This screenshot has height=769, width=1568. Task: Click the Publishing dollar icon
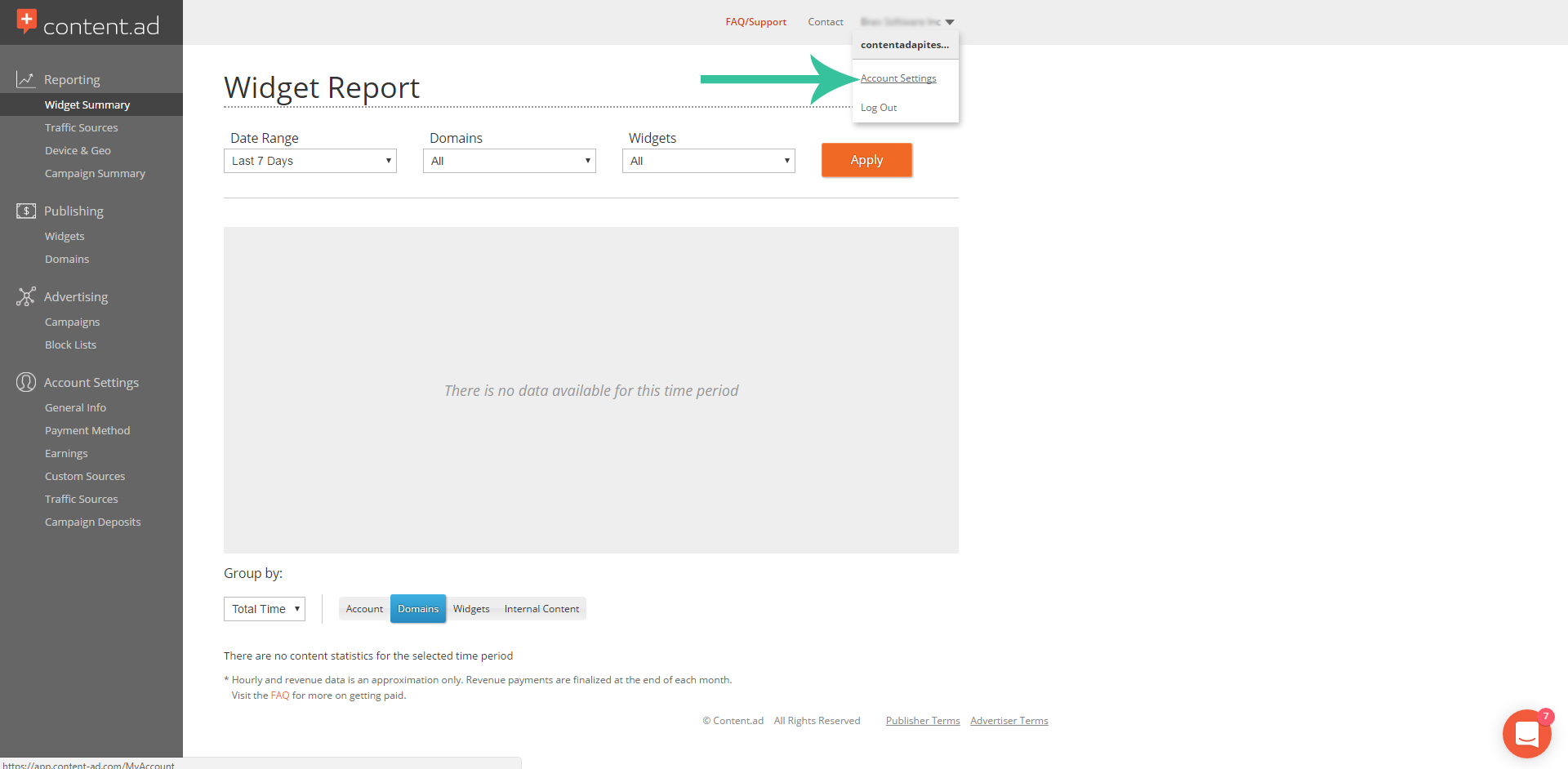tap(25, 211)
